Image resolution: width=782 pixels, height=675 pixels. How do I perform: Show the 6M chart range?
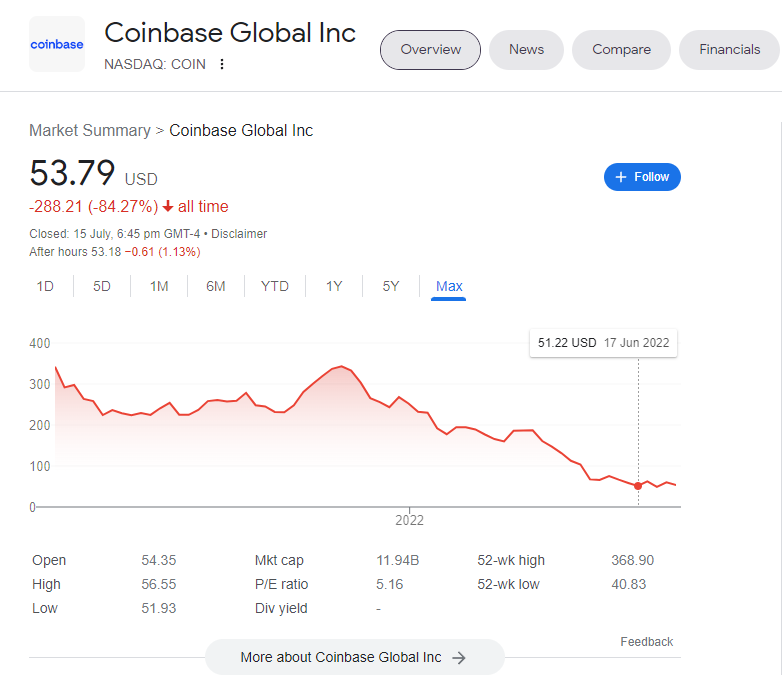[x=216, y=286]
